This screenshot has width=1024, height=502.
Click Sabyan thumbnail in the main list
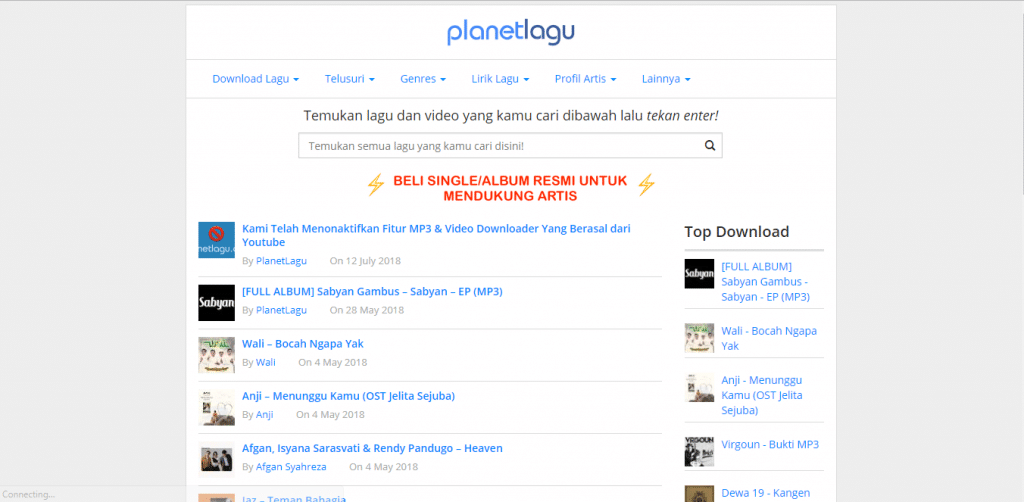click(216, 302)
